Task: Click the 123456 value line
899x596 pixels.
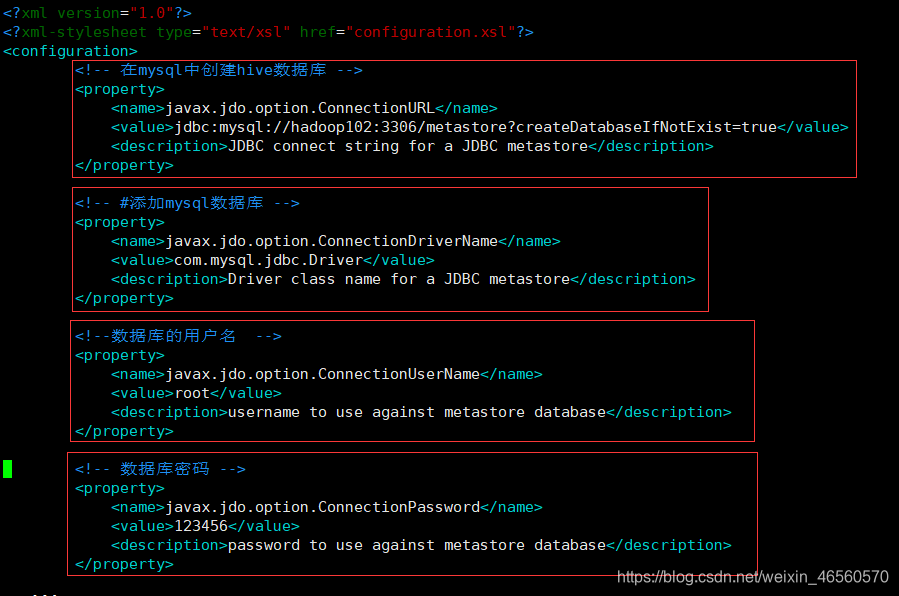Action: coord(205,526)
